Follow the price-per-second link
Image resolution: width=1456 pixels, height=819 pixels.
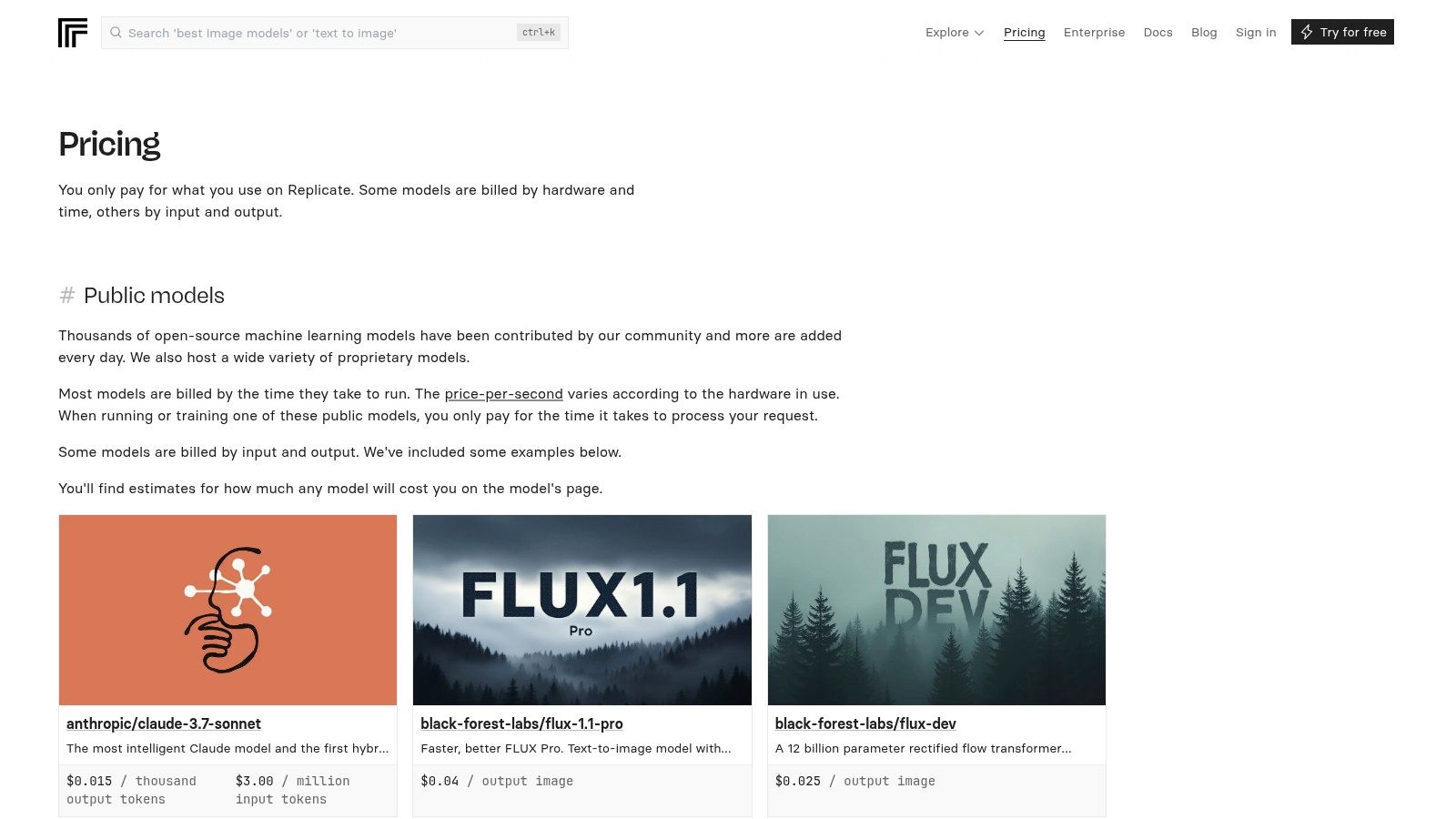pos(503,394)
